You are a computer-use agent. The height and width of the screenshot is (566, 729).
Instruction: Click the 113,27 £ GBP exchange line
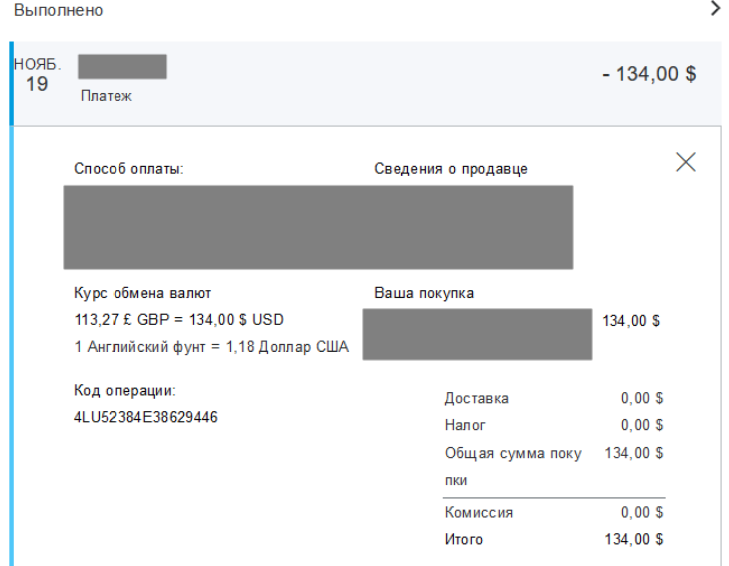(x=179, y=320)
